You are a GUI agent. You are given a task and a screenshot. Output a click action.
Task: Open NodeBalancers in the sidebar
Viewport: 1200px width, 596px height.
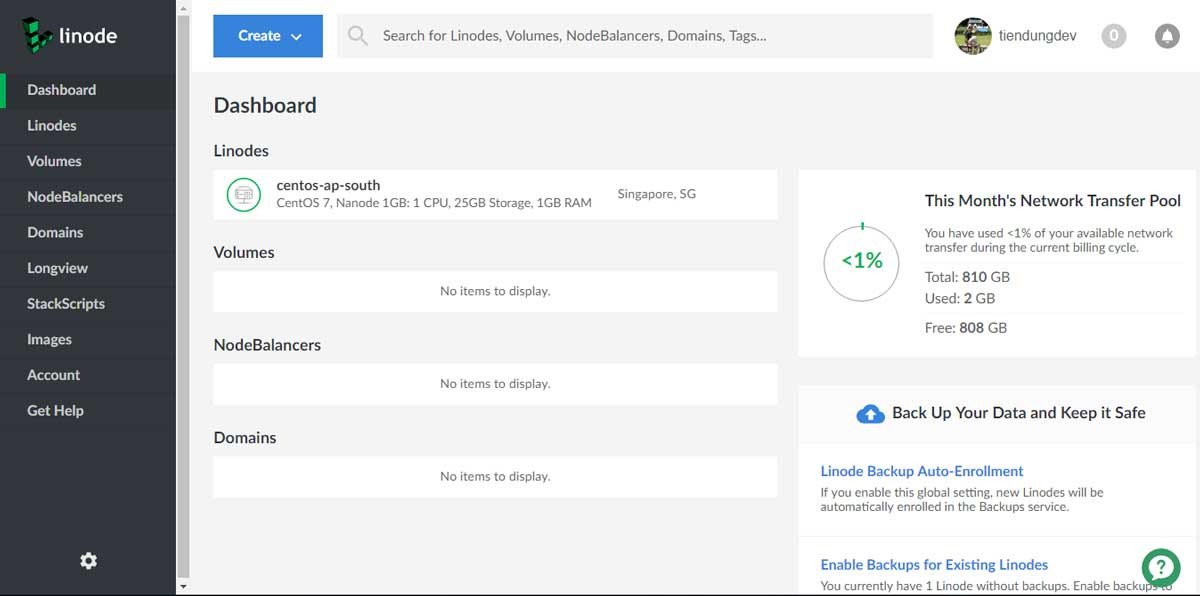(x=88, y=197)
